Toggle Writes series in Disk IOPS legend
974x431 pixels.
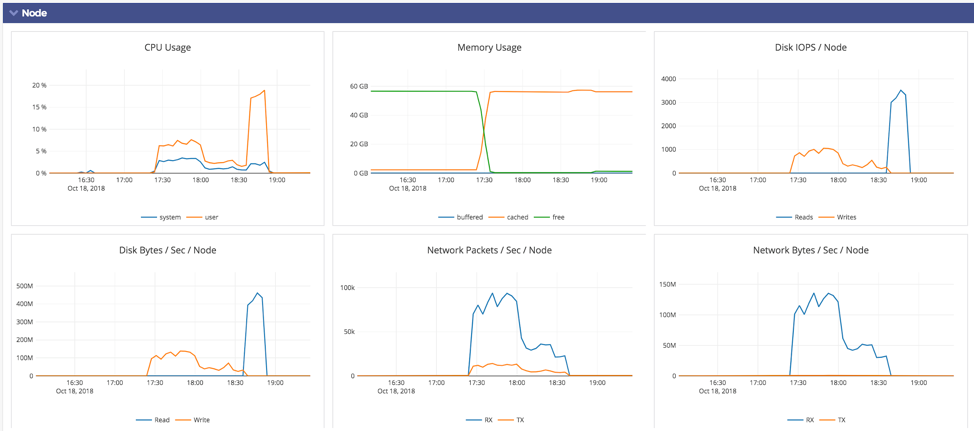coord(845,217)
